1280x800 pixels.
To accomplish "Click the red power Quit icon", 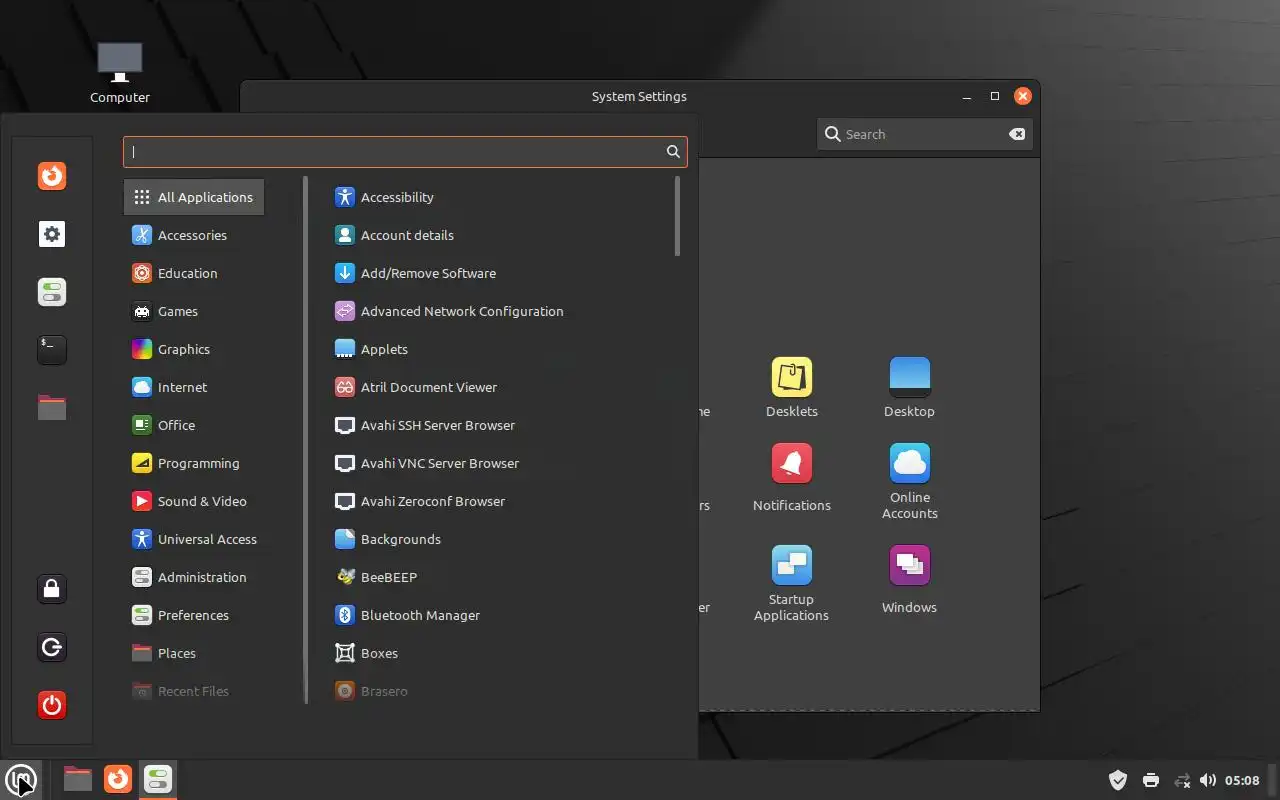I will pos(52,705).
